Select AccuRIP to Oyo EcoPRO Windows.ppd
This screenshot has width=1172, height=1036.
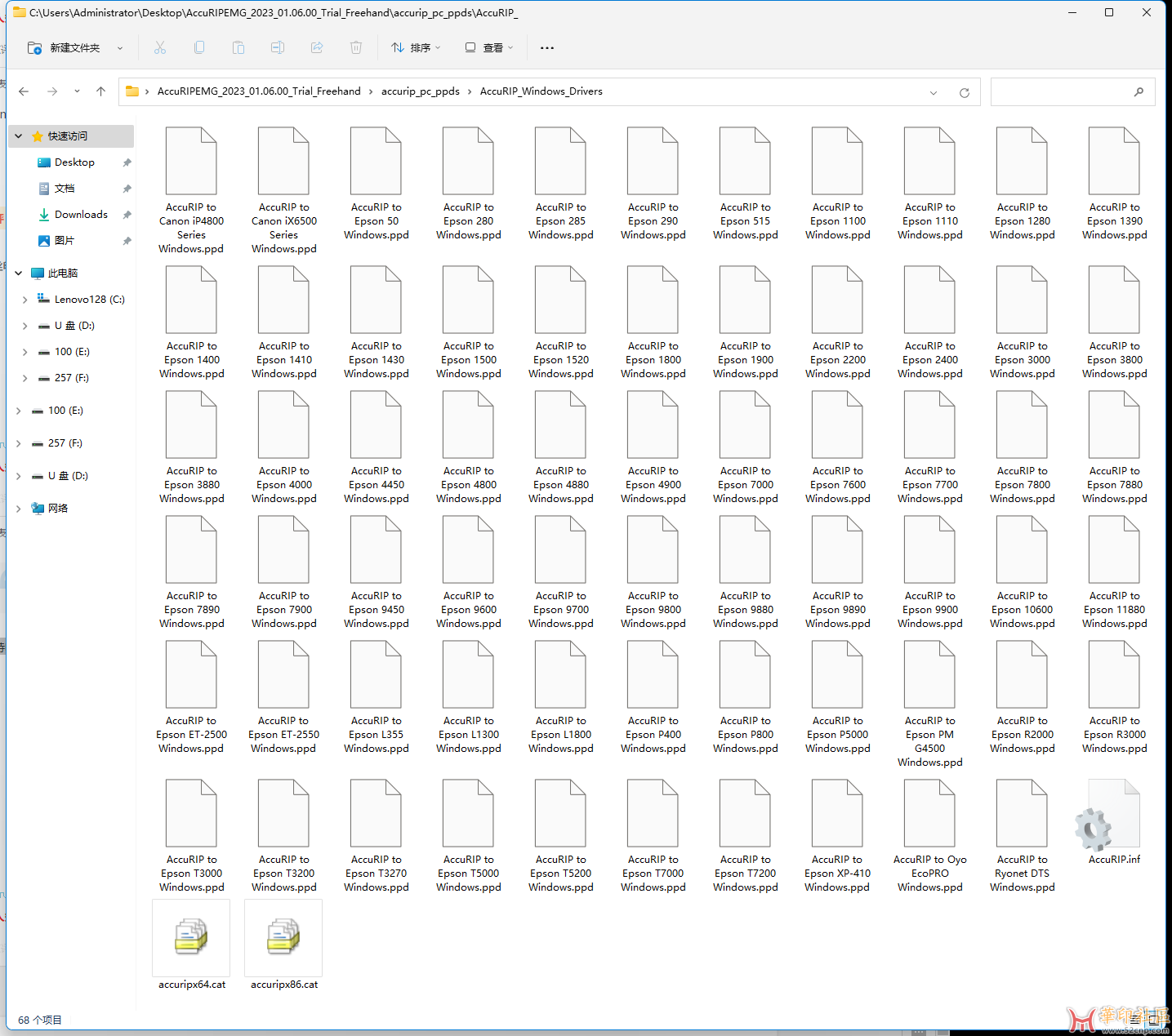pyautogui.click(x=930, y=836)
